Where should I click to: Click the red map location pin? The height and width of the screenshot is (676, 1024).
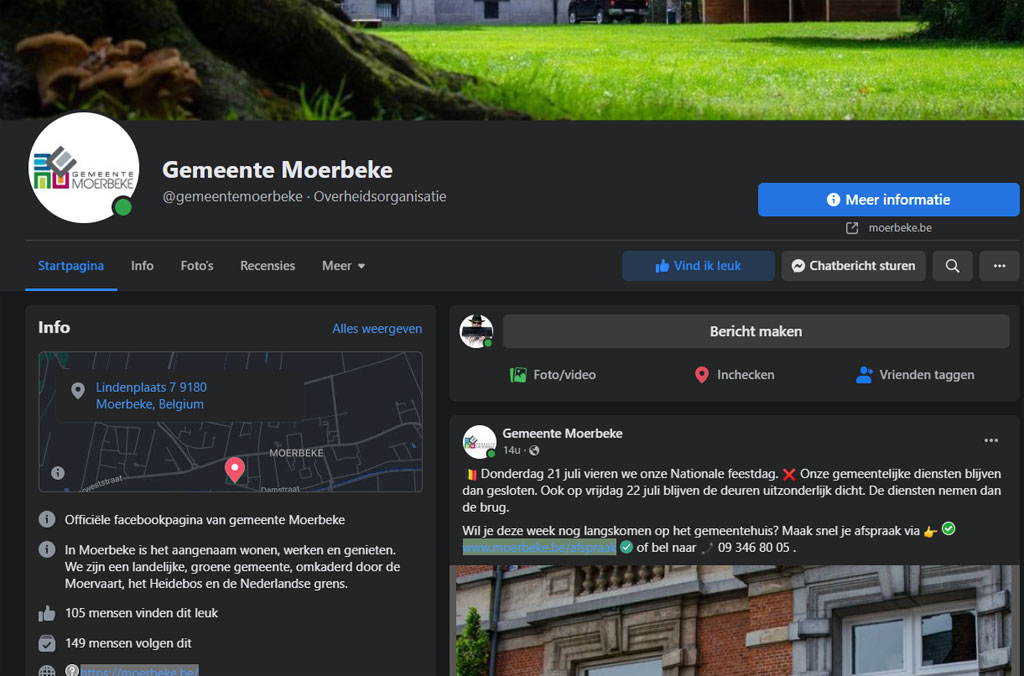click(234, 470)
